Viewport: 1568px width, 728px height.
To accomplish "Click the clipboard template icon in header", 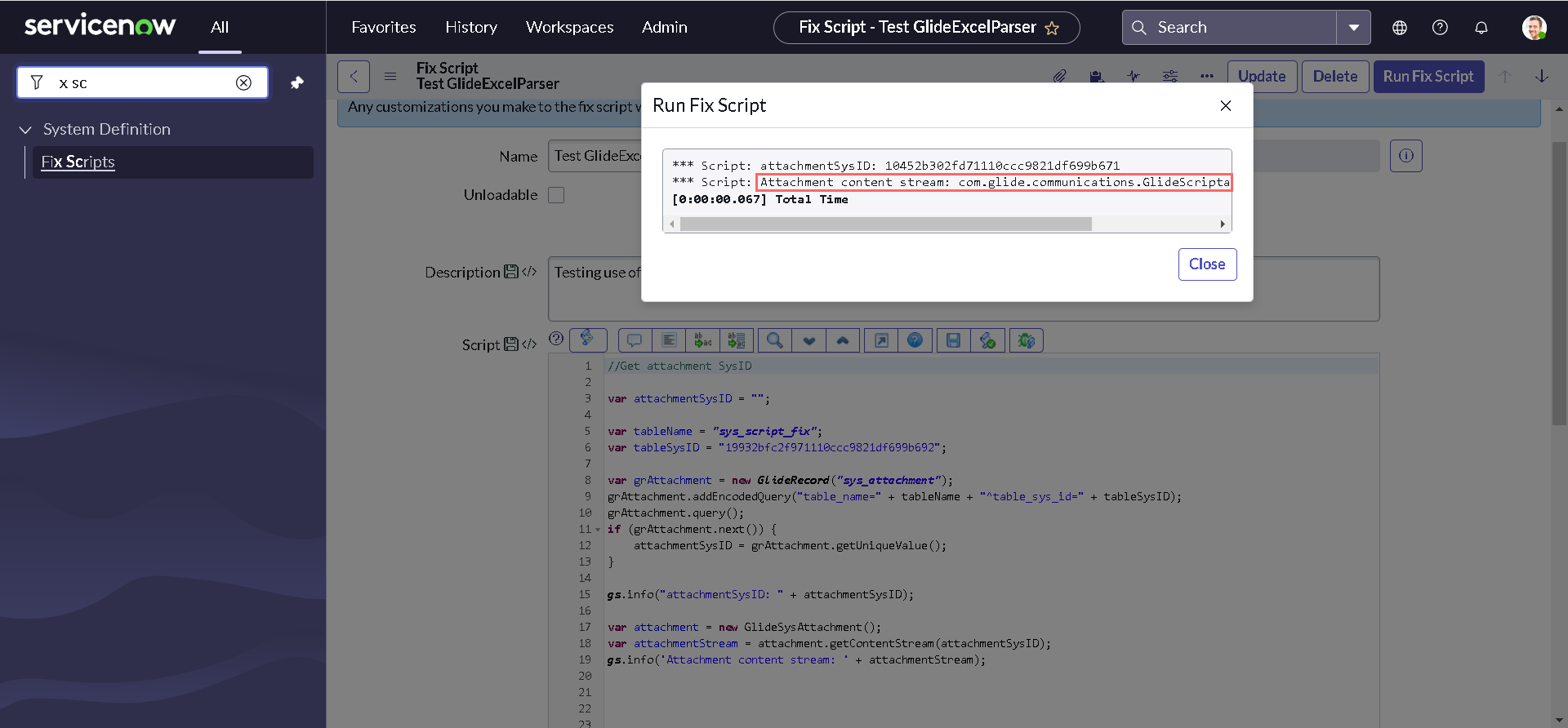I will click(x=1097, y=76).
